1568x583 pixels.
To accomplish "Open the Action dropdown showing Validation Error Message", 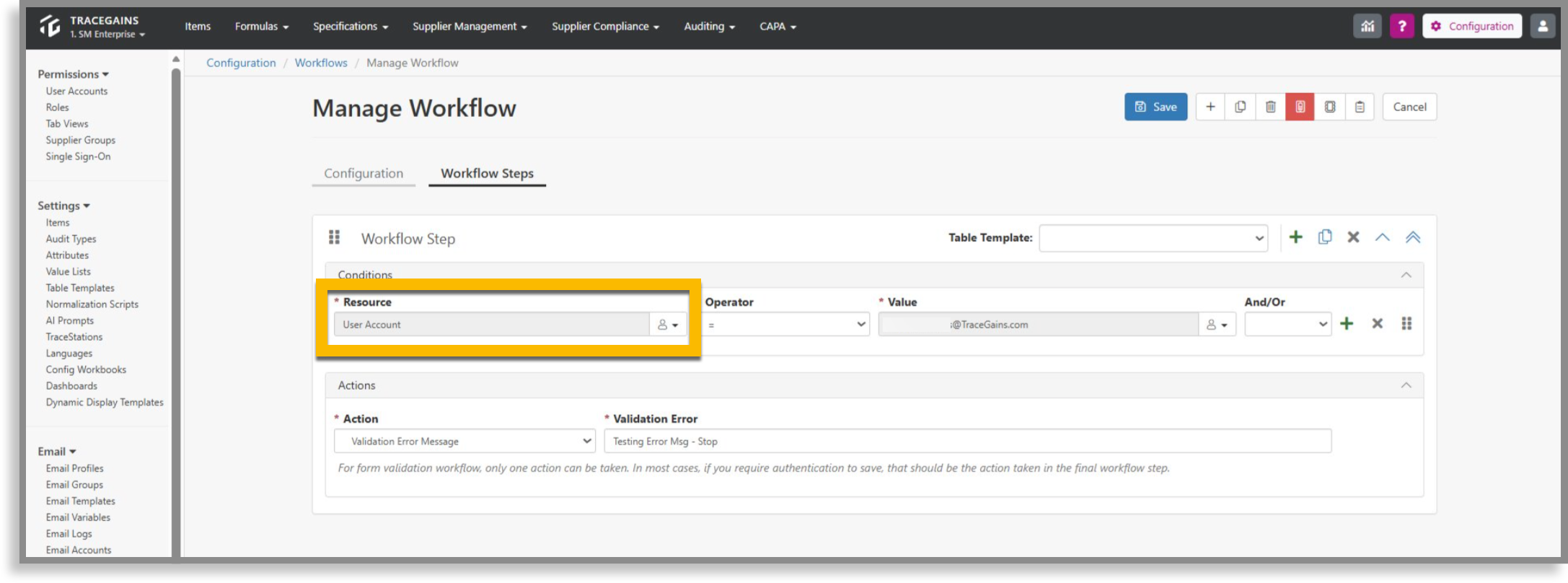I will pos(464,441).
